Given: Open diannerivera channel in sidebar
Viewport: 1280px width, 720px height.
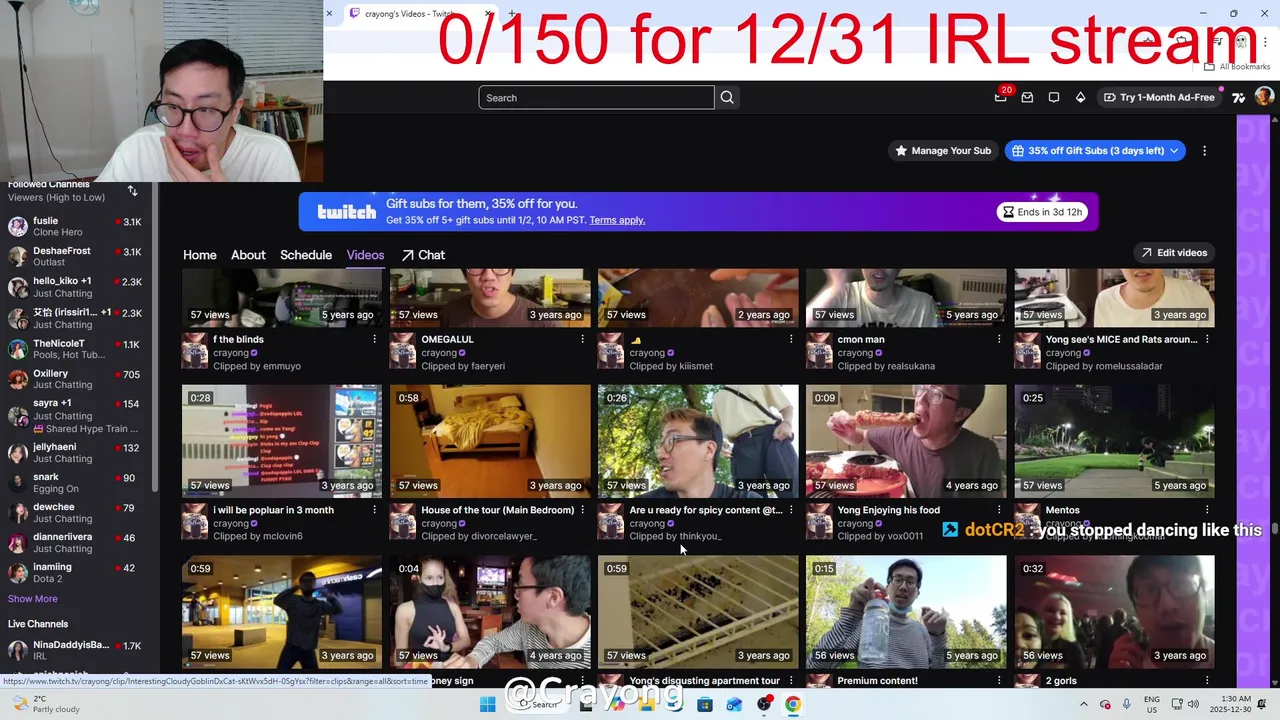Looking at the screenshot, I should (76, 543).
